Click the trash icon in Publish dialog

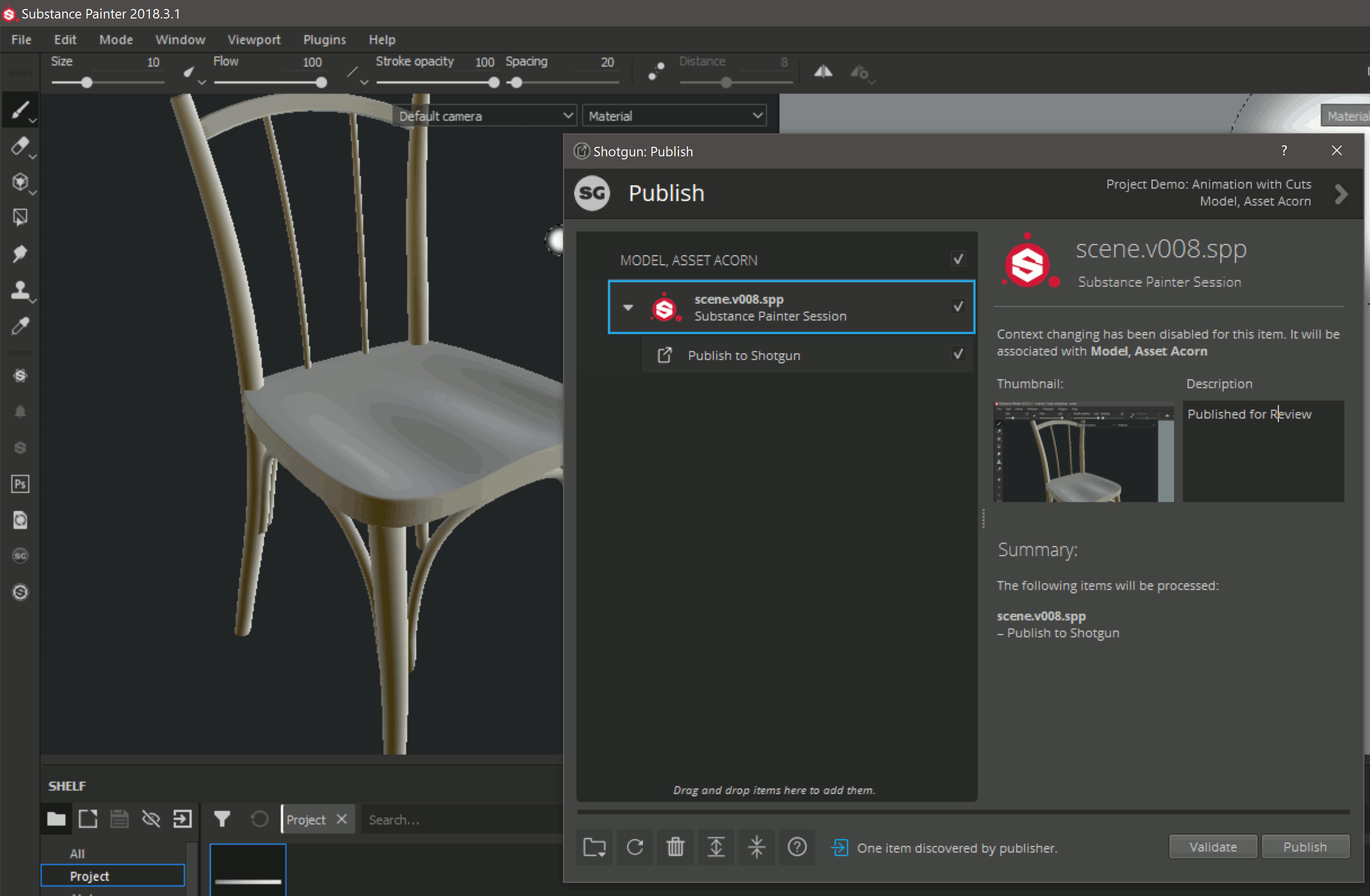[675, 847]
